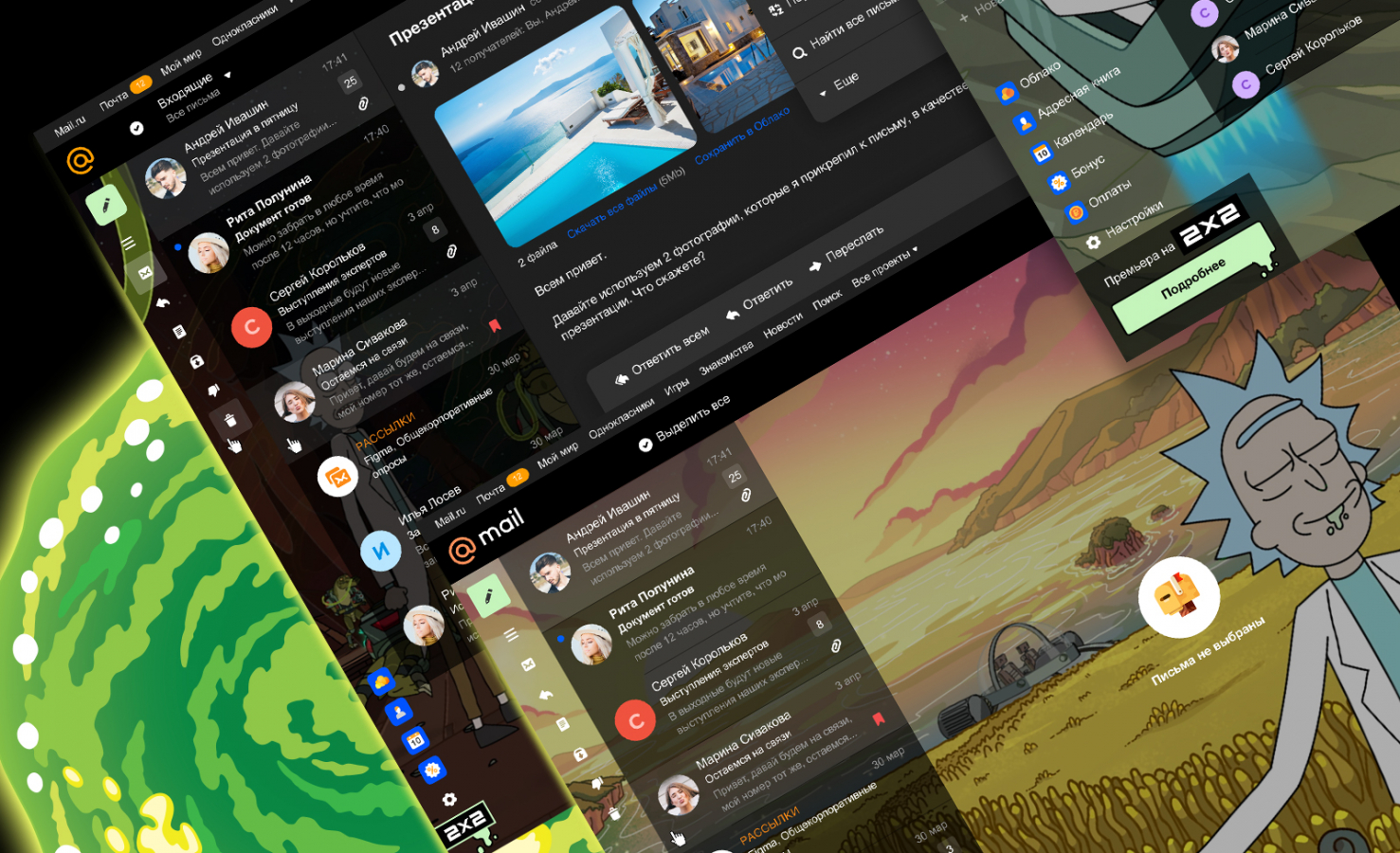Click the paperclip on Сергей Корольков's email, upper window

point(451,251)
